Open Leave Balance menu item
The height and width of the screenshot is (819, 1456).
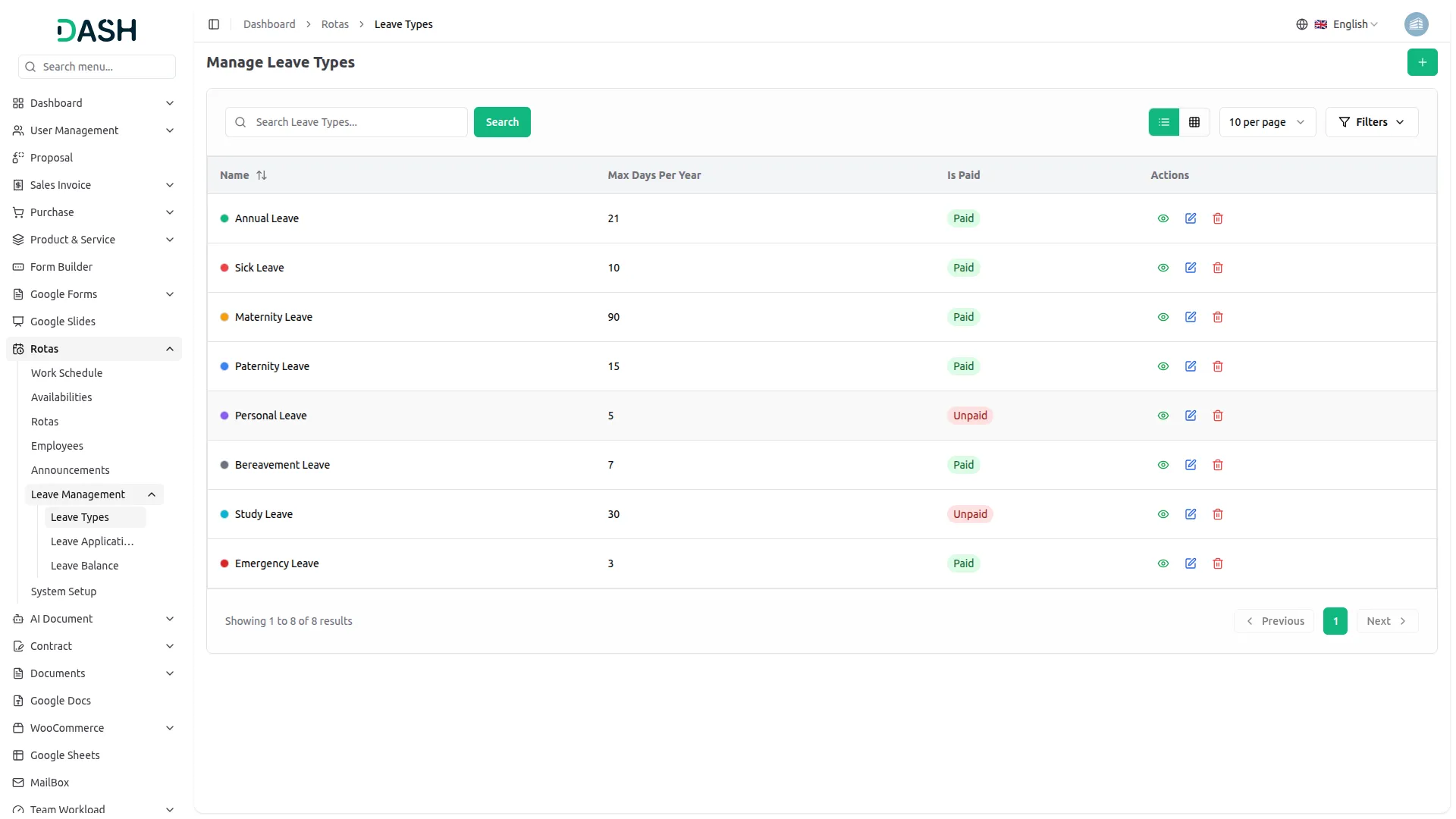point(85,566)
